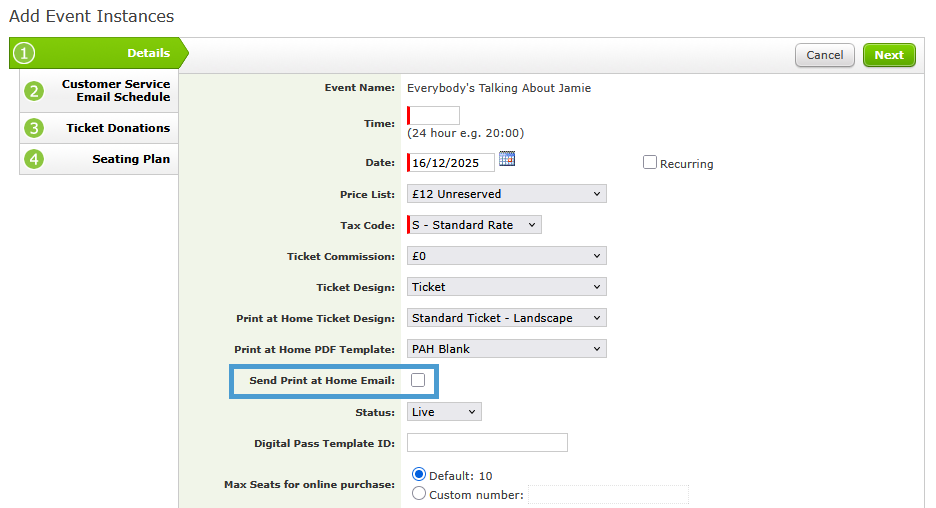Viewport: 936px width, 508px height.
Task: Click the step 4 circle icon
Action: 35,159
